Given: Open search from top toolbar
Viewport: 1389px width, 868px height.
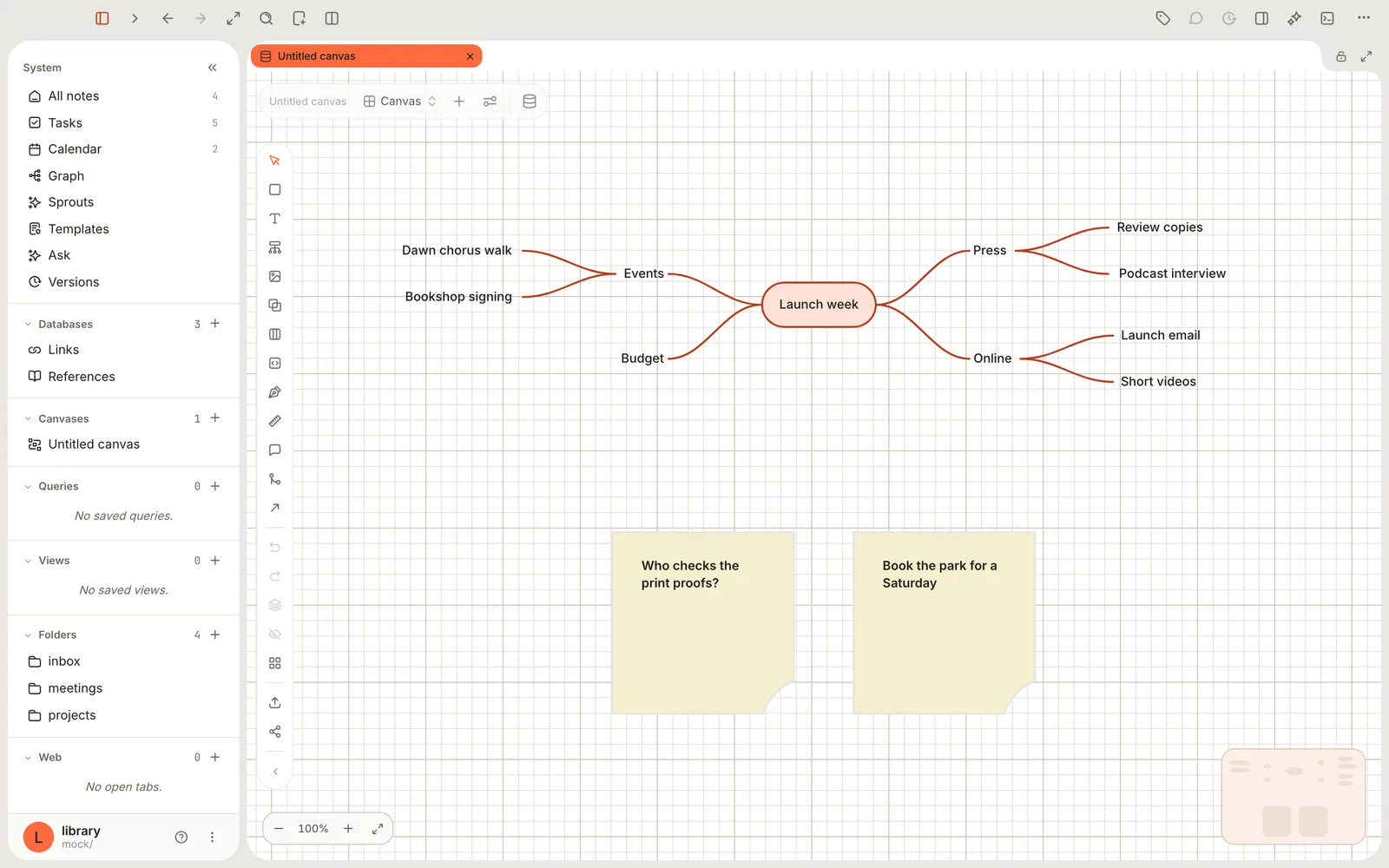Looking at the screenshot, I should click(x=267, y=18).
